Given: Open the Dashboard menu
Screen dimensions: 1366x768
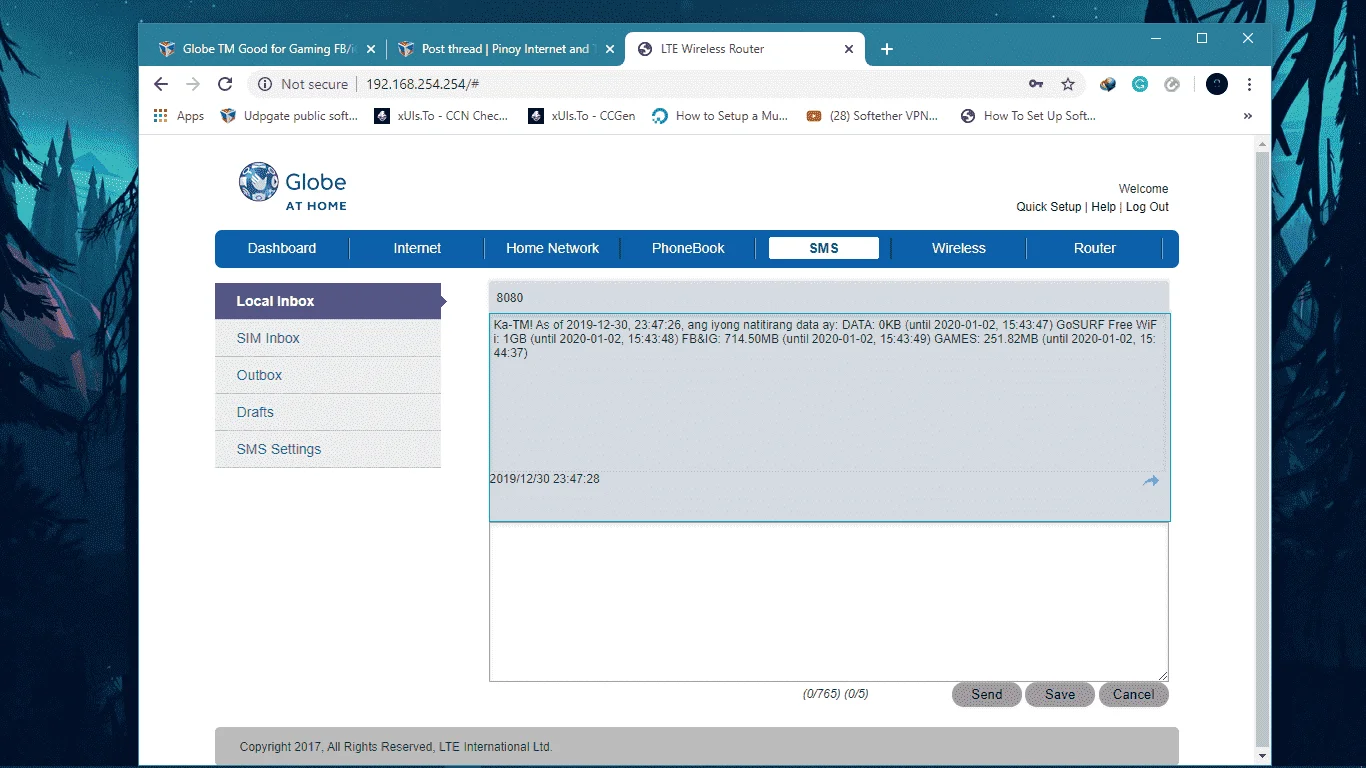Looking at the screenshot, I should point(282,248).
